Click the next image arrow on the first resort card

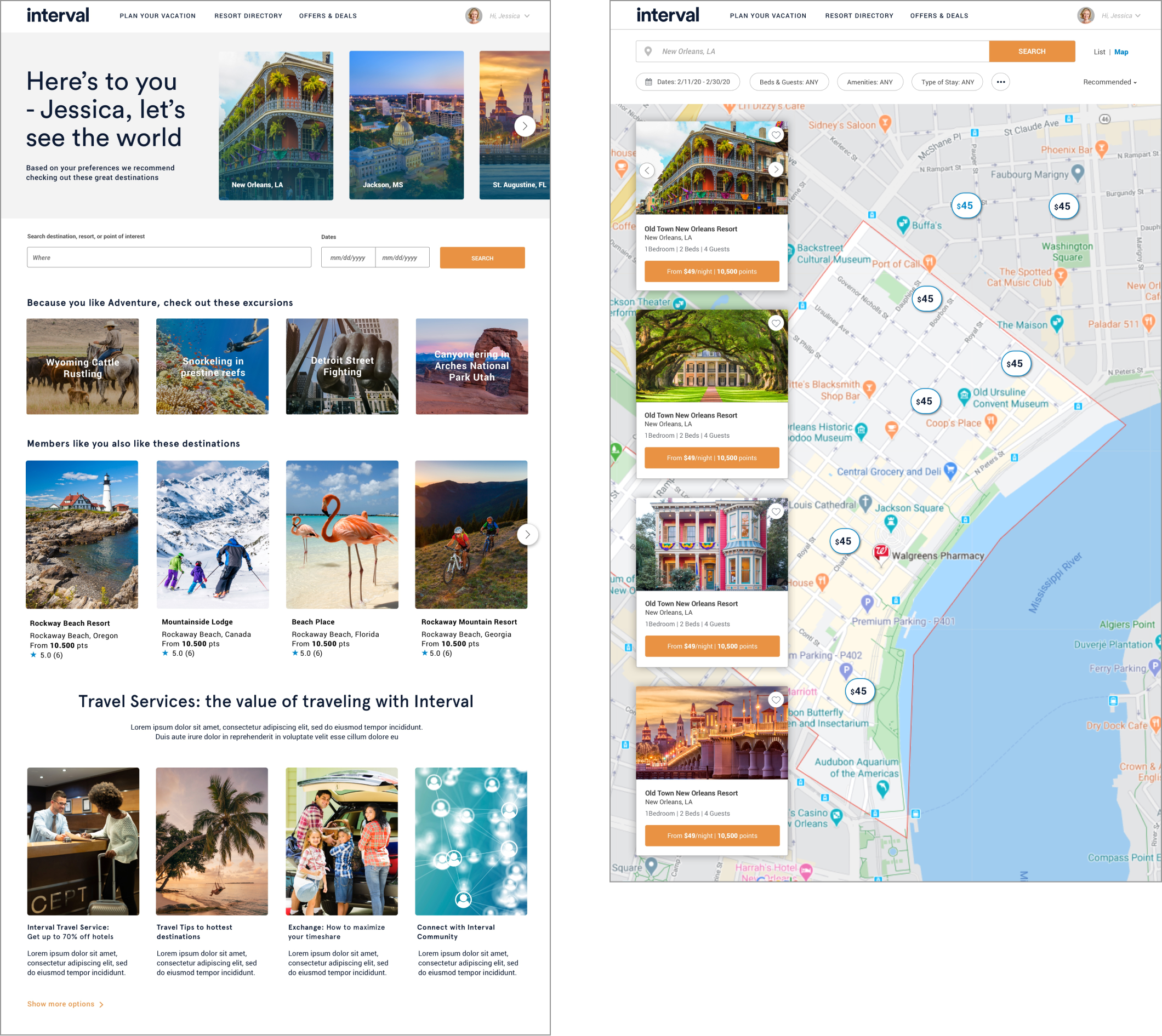coord(776,170)
